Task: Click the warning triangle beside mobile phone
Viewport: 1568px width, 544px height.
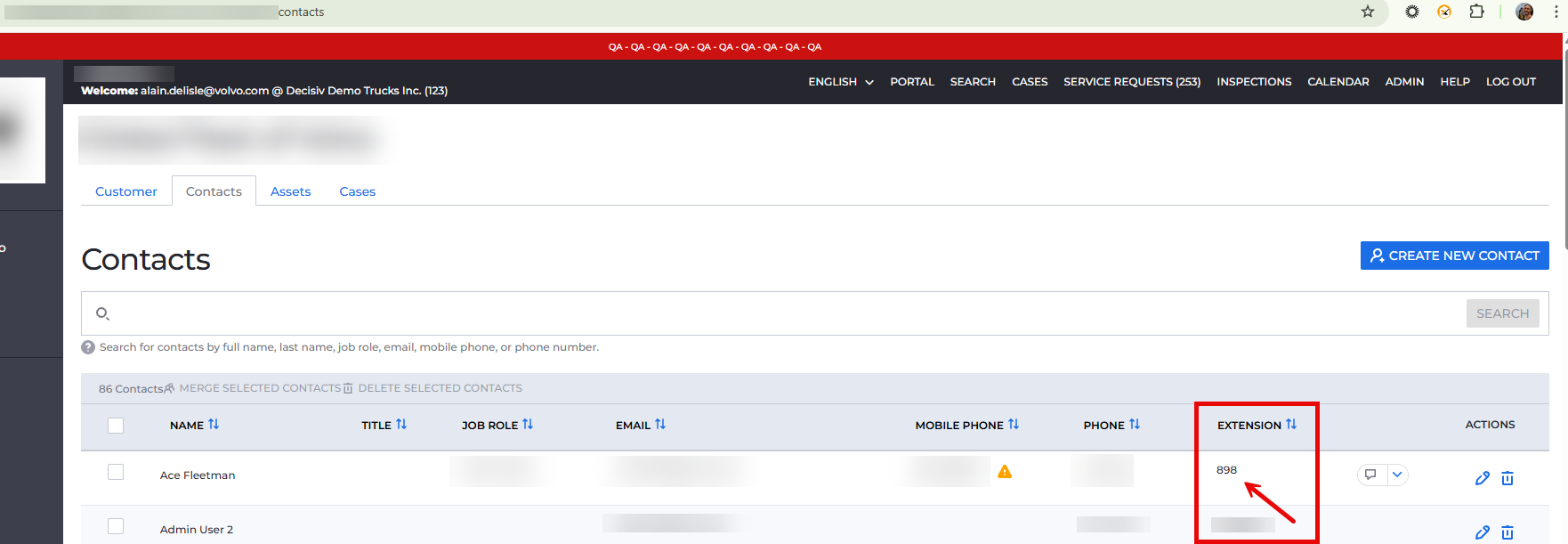Action: [1005, 472]
